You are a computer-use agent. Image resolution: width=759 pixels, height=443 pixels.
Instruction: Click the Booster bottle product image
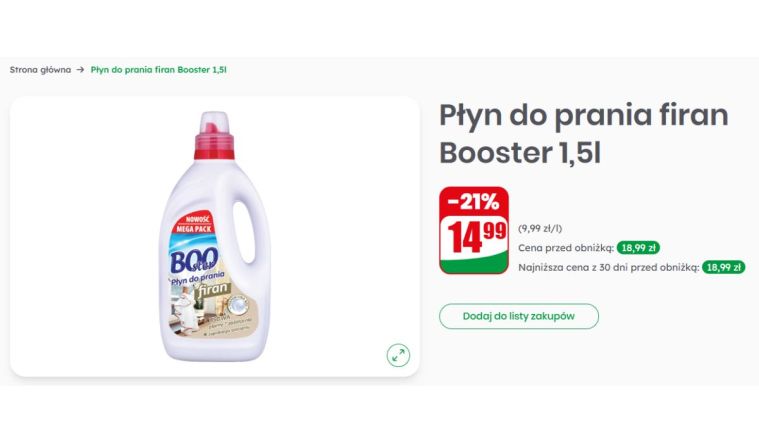215,236
